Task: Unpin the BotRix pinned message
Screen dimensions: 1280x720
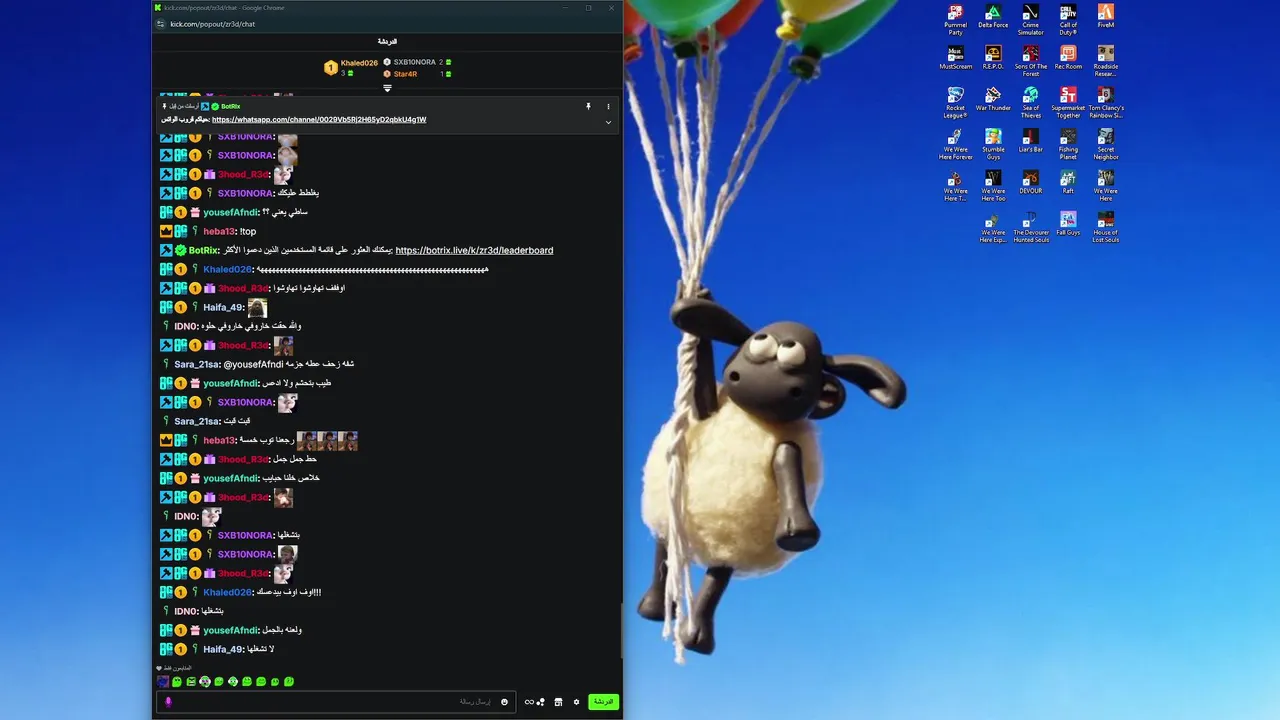Action: point(588,106)
